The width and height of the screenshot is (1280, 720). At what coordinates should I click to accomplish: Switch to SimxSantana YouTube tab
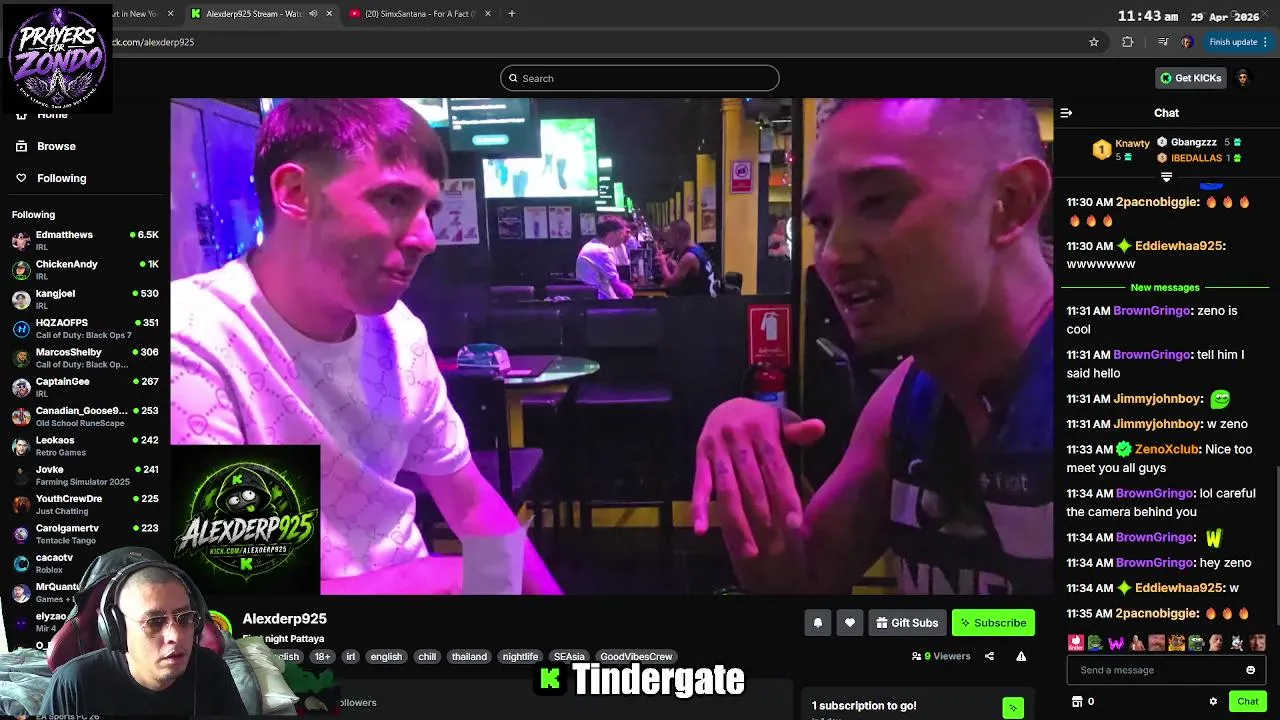coord(418,14)
